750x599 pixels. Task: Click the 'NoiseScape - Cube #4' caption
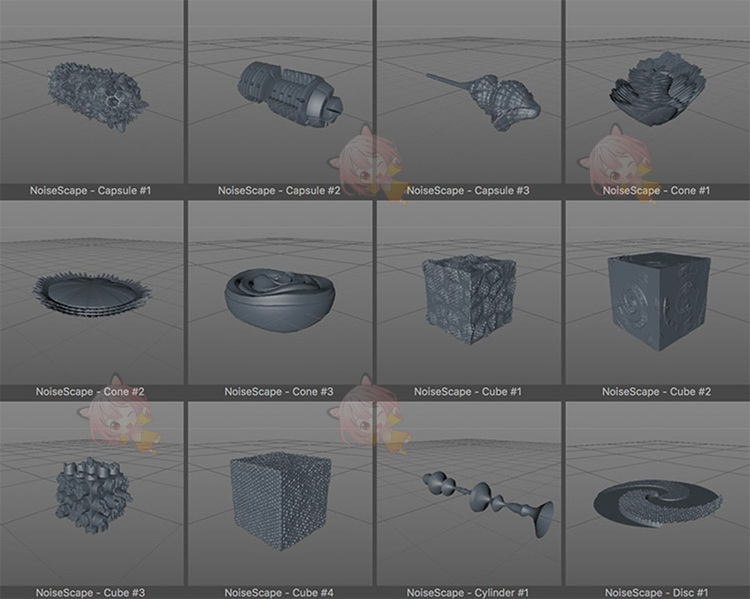click(x=279, y=592)
